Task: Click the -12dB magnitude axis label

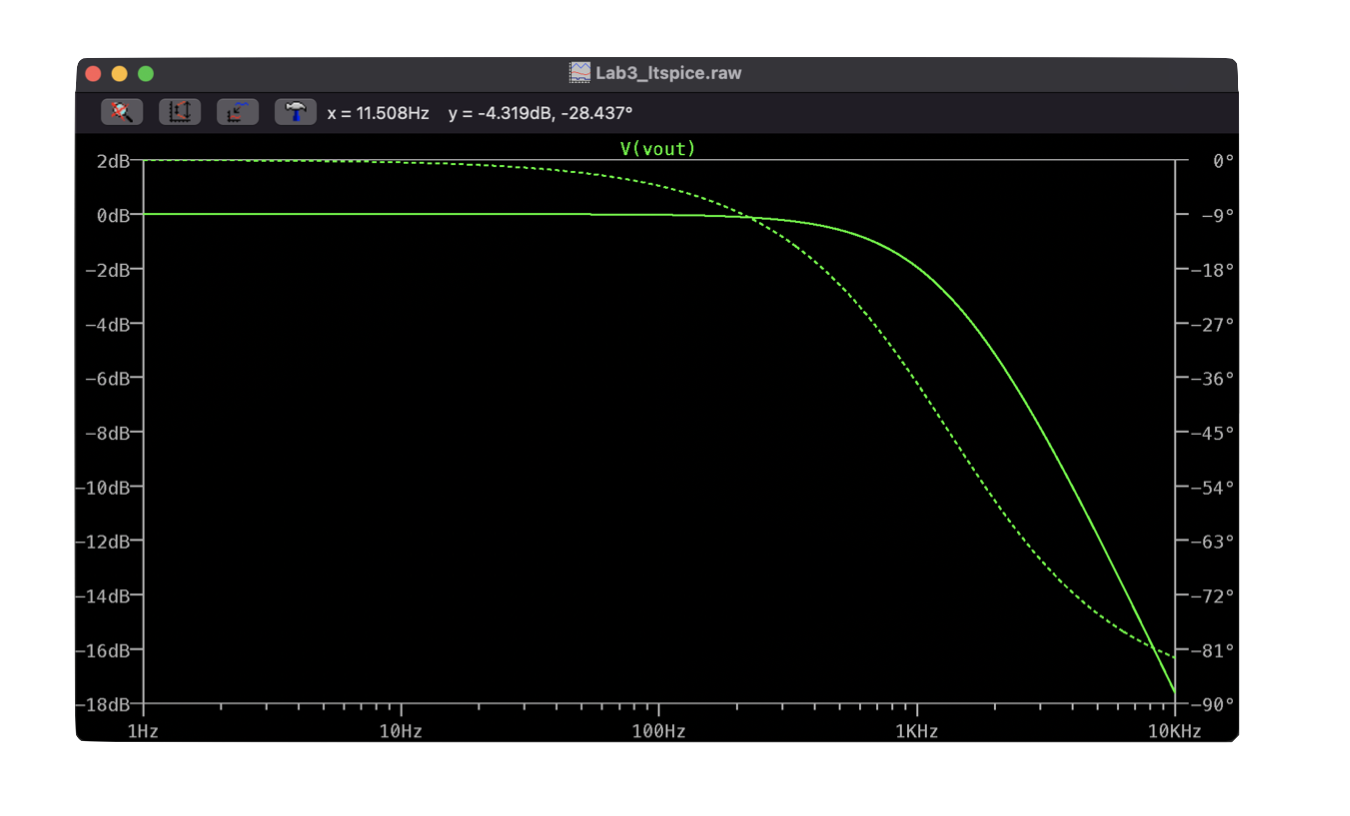Action: pyautogui.click(x=104, y=541)
